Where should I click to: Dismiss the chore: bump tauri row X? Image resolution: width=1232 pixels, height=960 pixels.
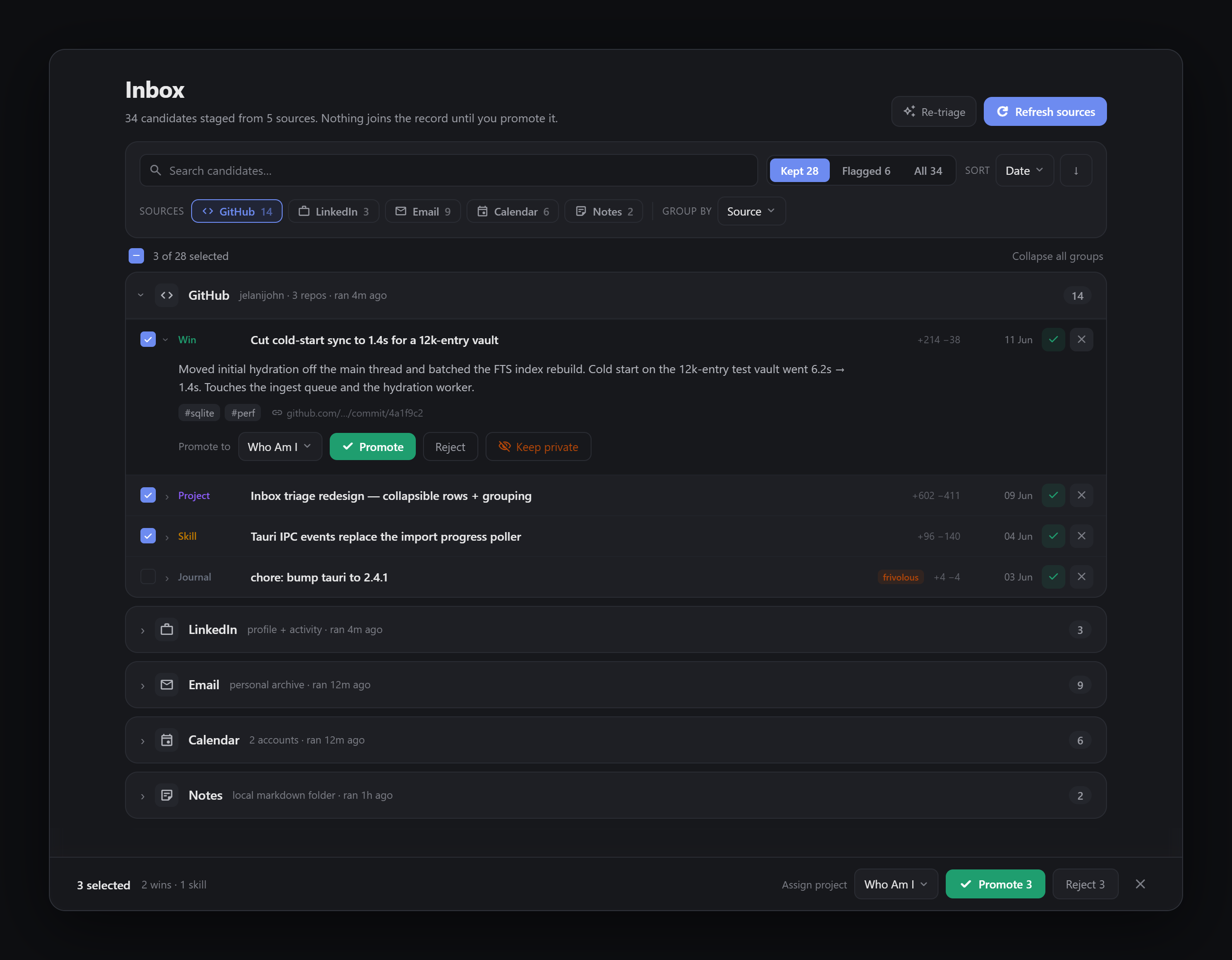click(1081, 576)
